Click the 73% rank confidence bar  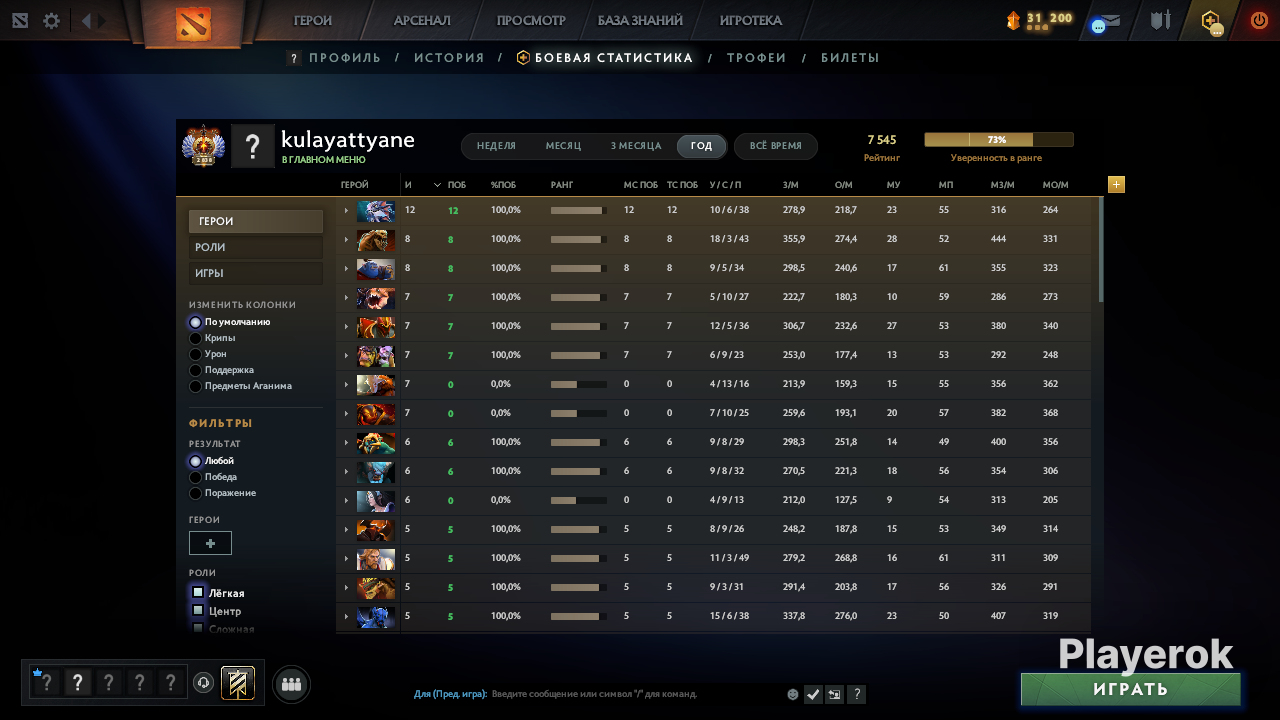[x=998, y=140]
